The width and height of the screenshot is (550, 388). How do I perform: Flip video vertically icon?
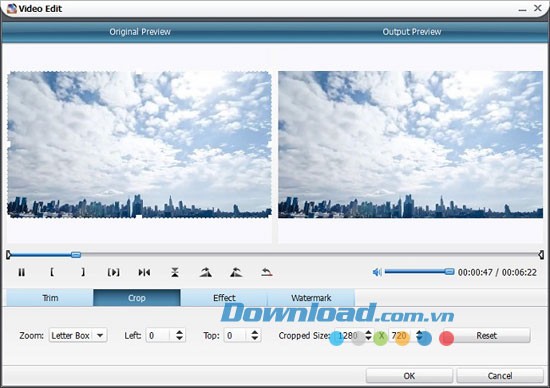point(175,272)
